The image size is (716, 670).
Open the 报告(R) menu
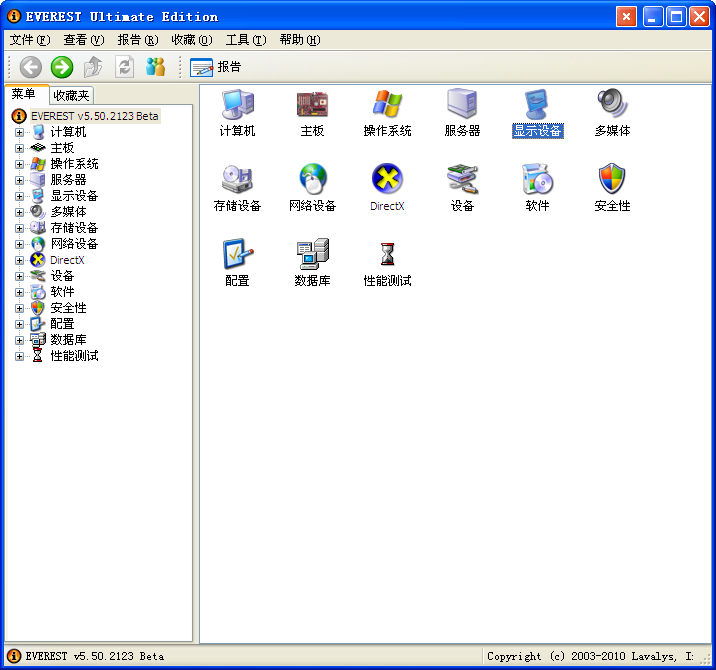point(137,40)
